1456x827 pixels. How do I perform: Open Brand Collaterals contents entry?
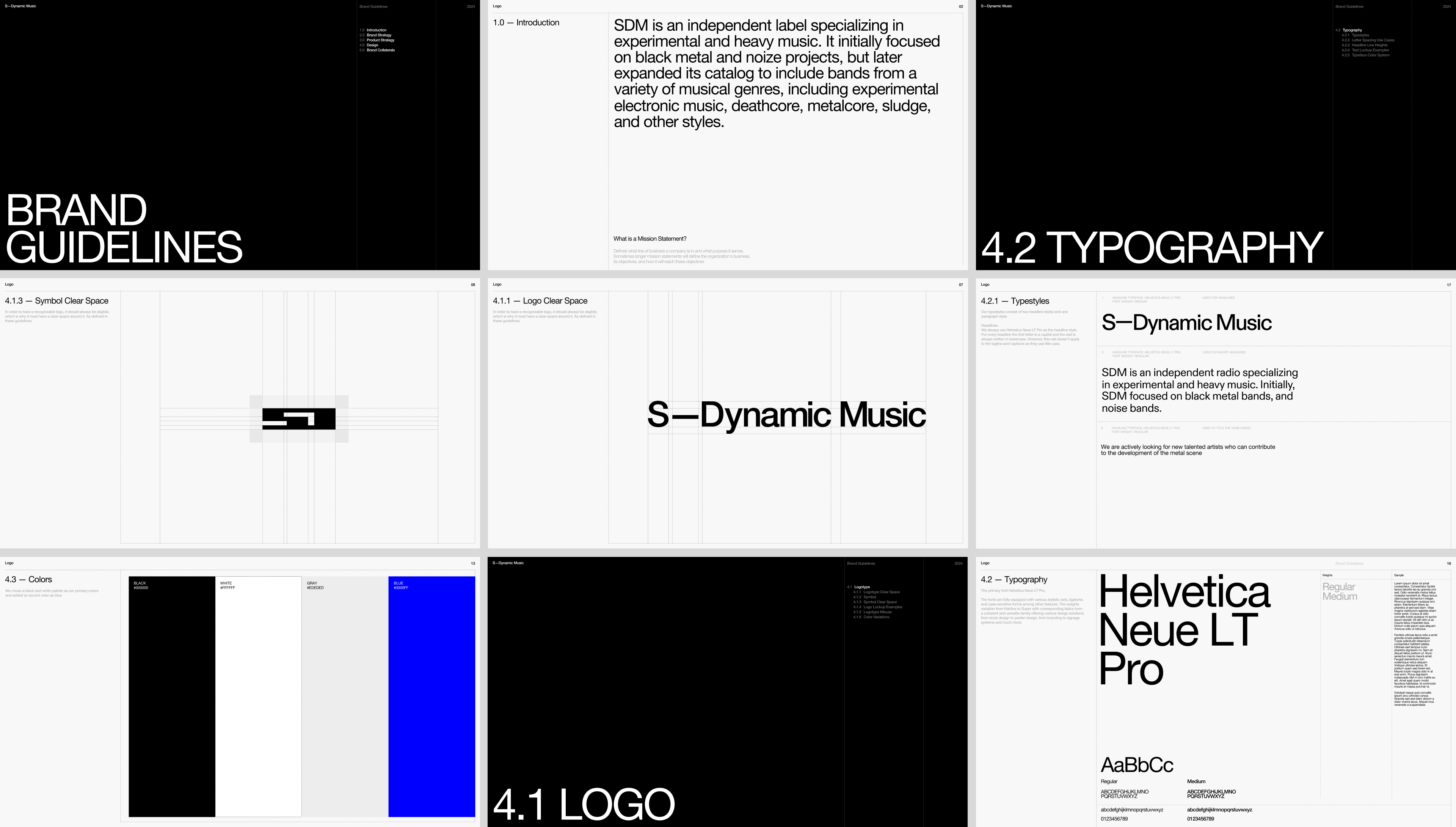[380, 50]
